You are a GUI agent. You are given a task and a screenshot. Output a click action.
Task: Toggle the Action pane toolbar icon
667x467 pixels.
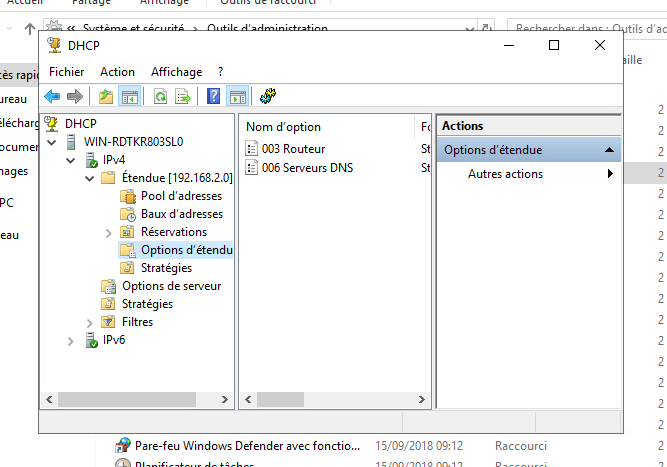pyautogui.click(x=237, y=96)
